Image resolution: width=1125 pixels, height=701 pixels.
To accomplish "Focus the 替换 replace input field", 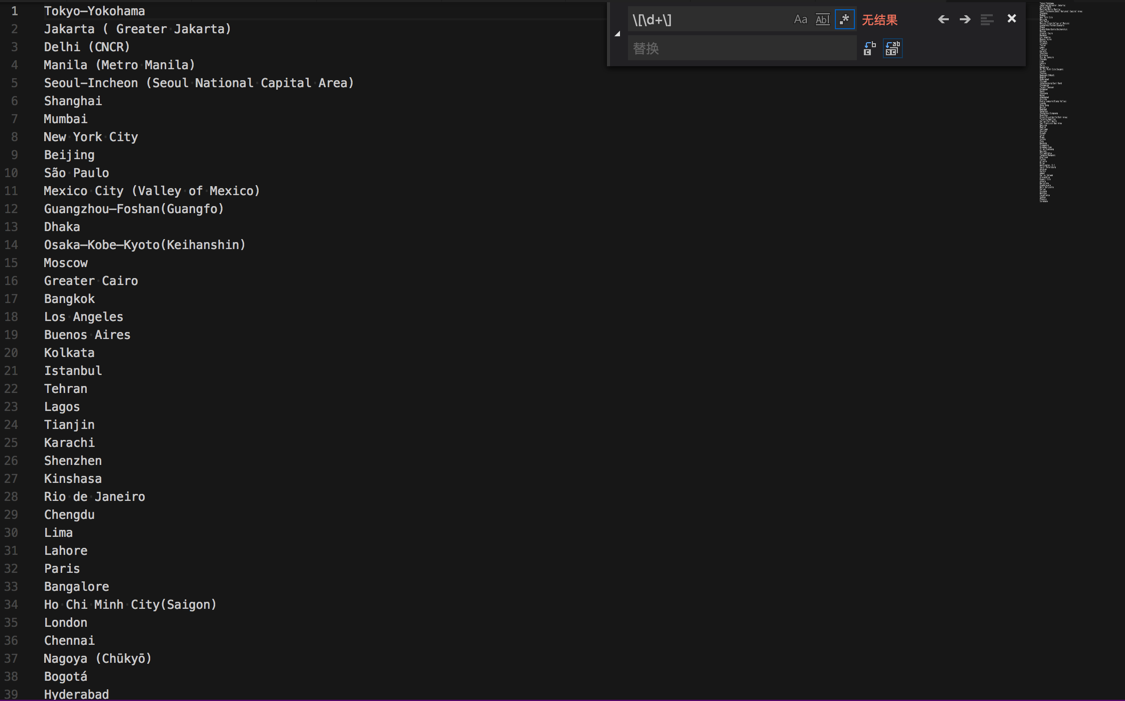I will coord(742,48).
